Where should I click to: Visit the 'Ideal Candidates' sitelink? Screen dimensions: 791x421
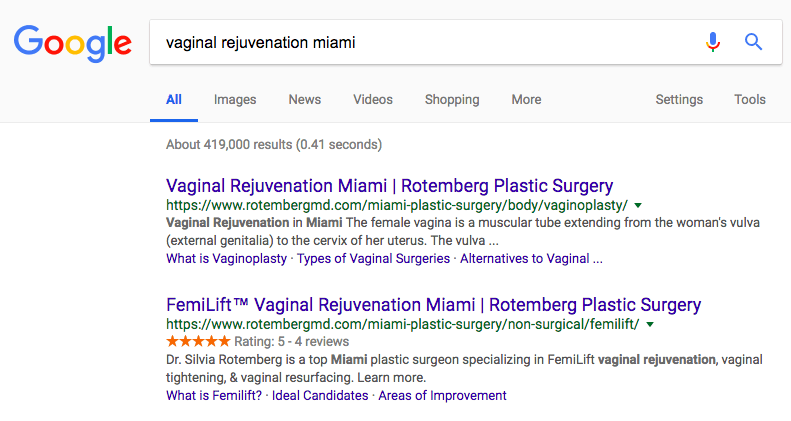click(317, 395)
